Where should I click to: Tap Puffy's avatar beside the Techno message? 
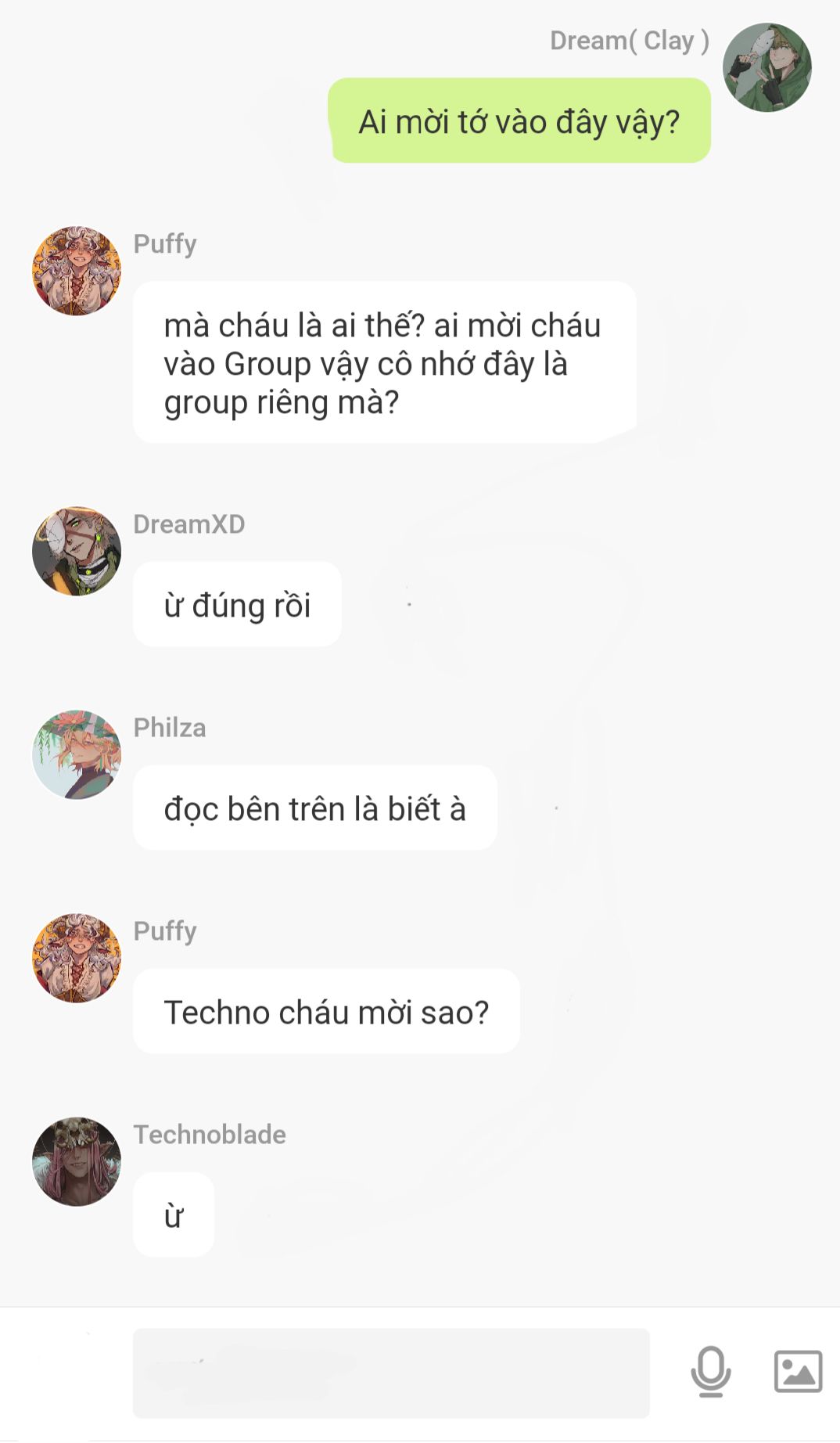pos(77,958)
